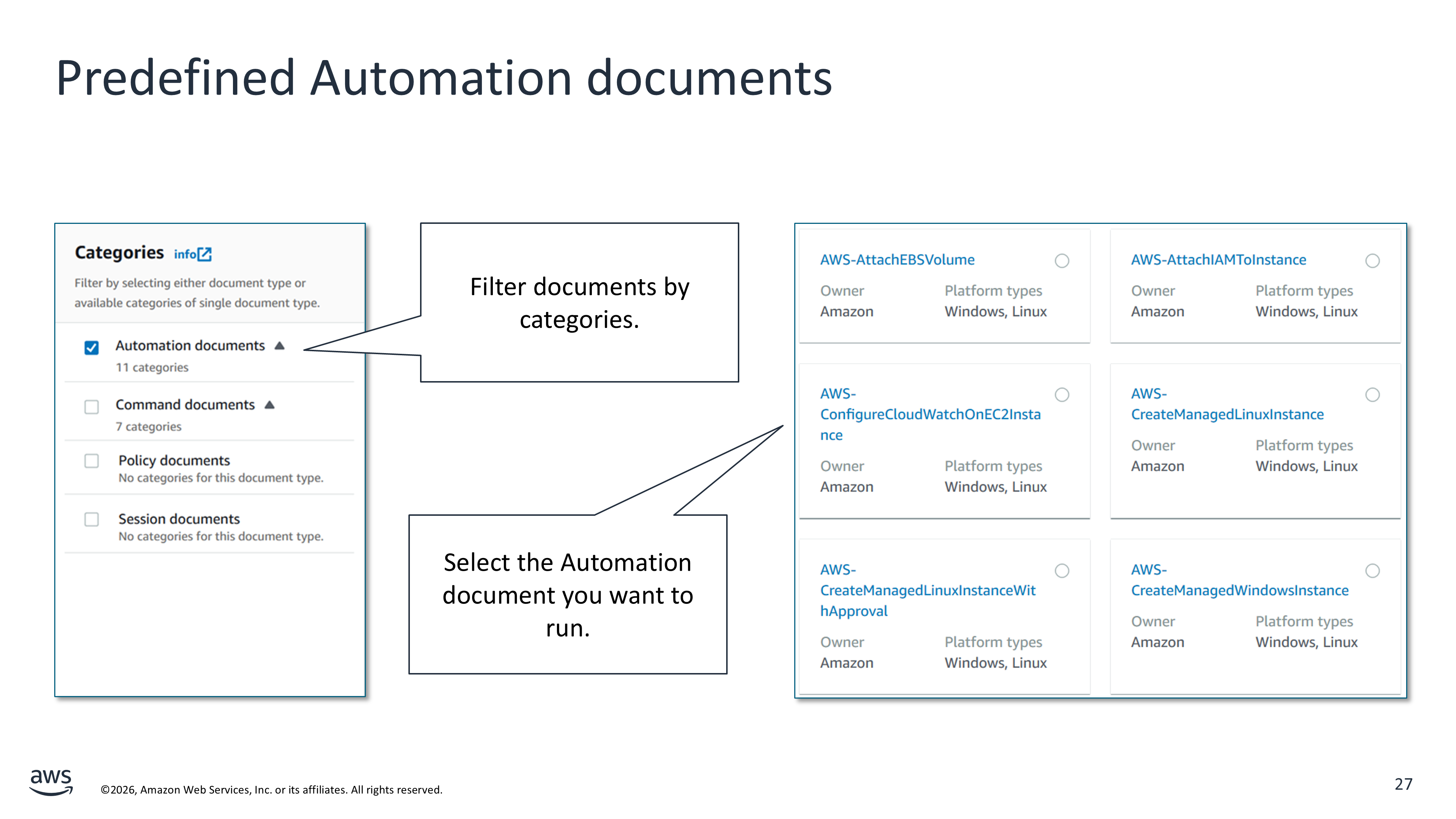Screen dimensions: 1456x819
Task: Select the AWS-AttachEBSVolume radio button
Action: click(1062, 261)
